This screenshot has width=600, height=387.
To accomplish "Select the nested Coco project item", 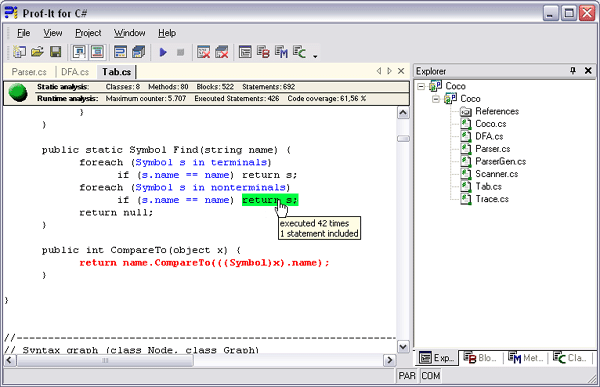I will pyautogui.click(x=470, y=99).
